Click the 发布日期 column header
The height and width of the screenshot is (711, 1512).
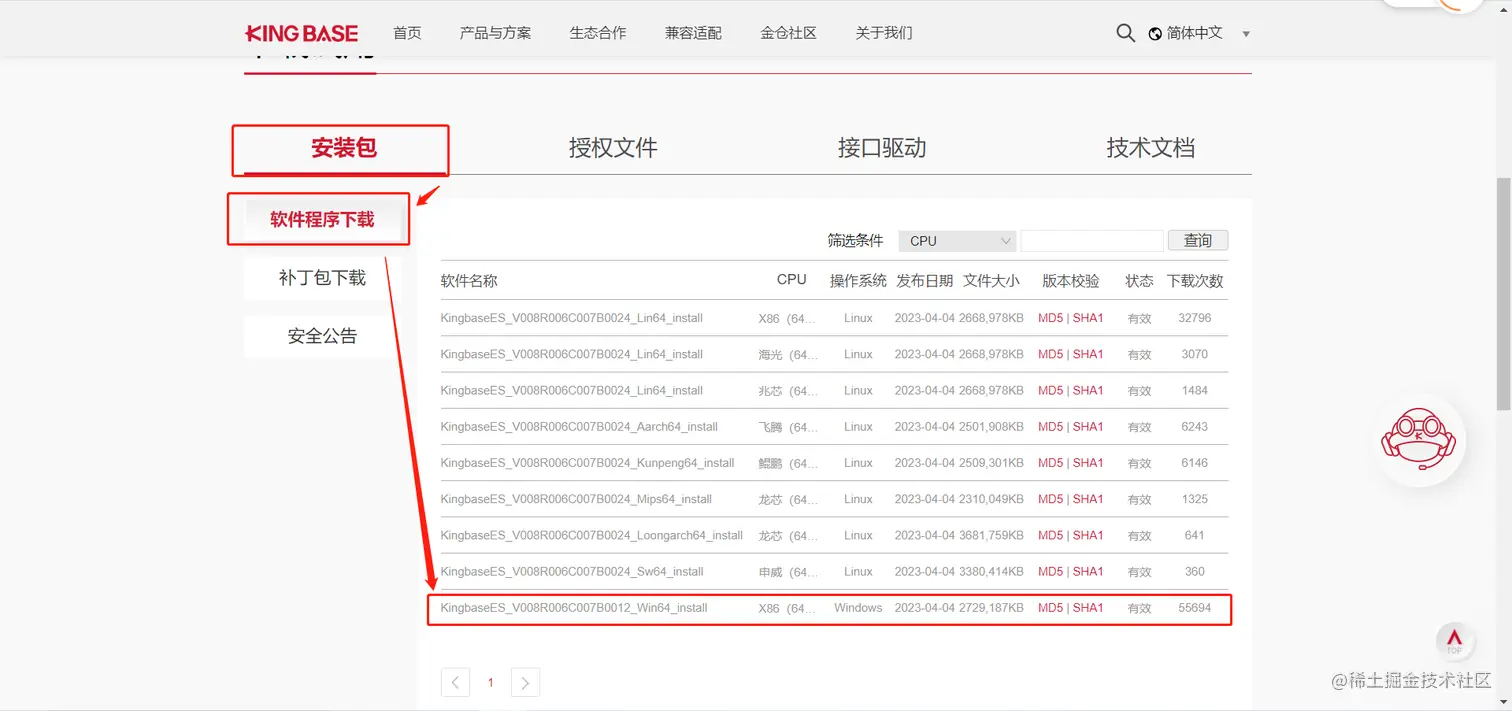(925, 281)
